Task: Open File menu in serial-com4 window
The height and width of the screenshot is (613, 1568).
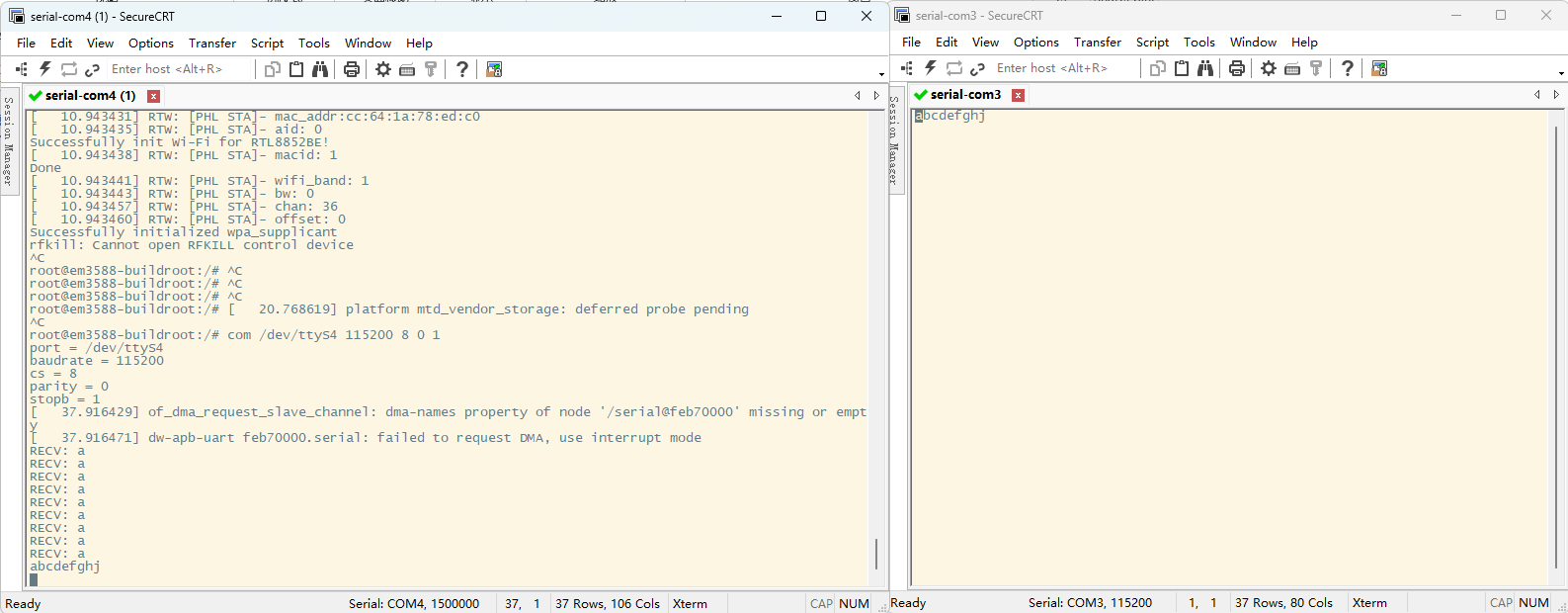Action: 27,44
